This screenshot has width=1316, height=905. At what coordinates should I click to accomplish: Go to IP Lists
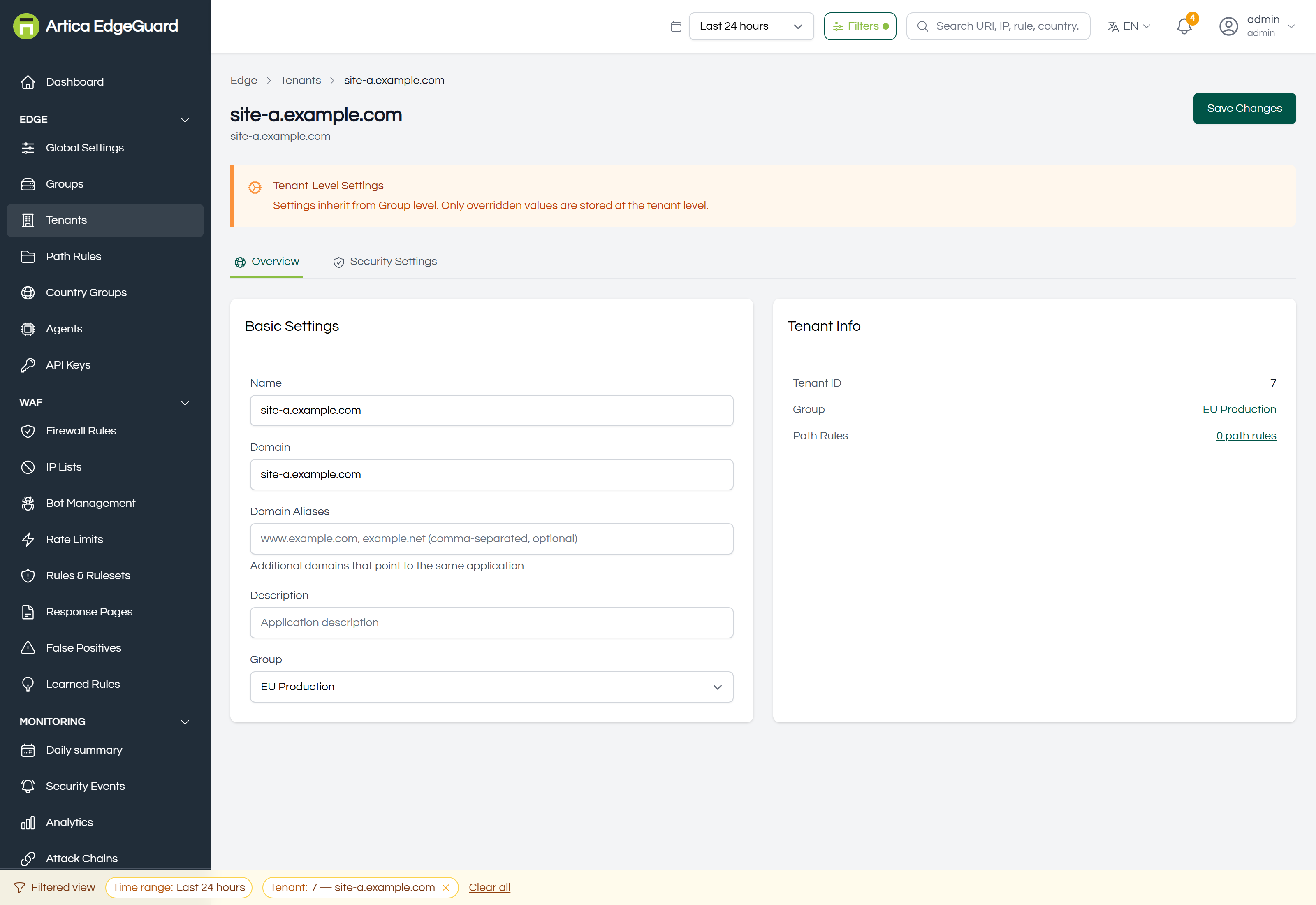click(105, 467)
